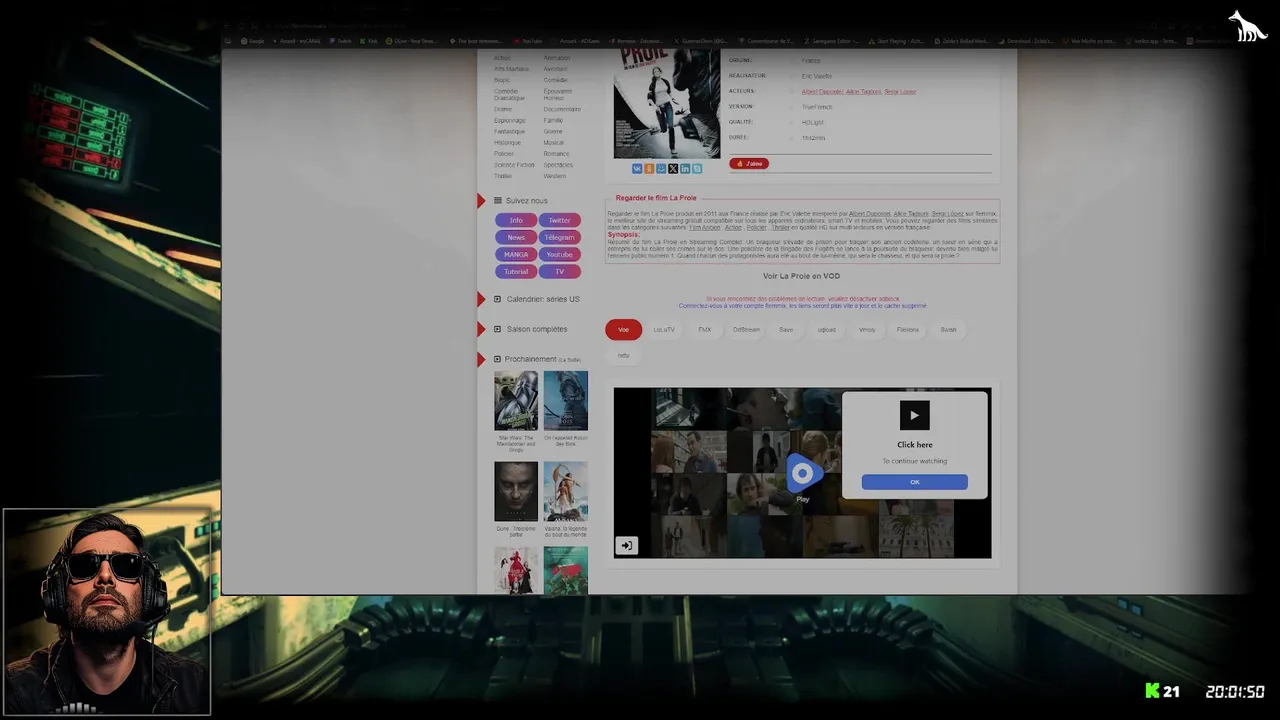
Task: Click the login arrow icon in player
Action: (x=626, y=545)
